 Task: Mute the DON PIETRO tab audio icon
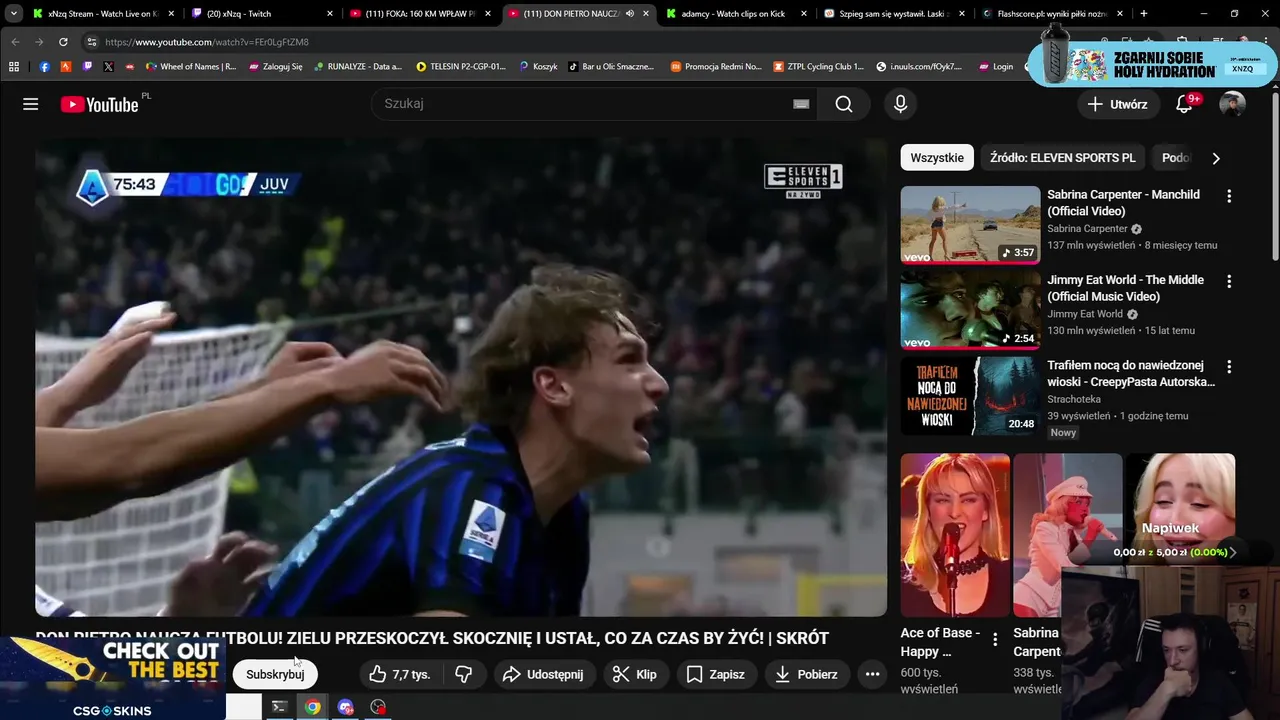pos(629,14)
